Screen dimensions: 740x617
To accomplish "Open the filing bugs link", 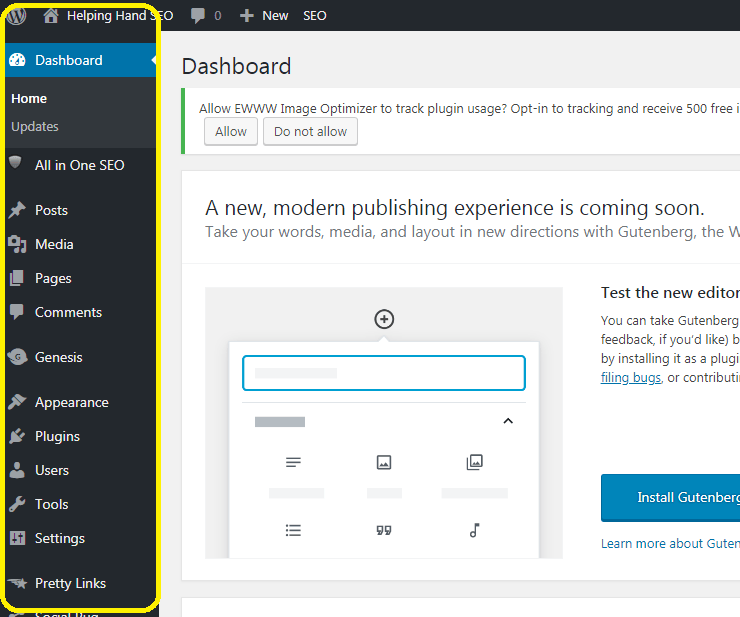I will [x=631, y=378].
